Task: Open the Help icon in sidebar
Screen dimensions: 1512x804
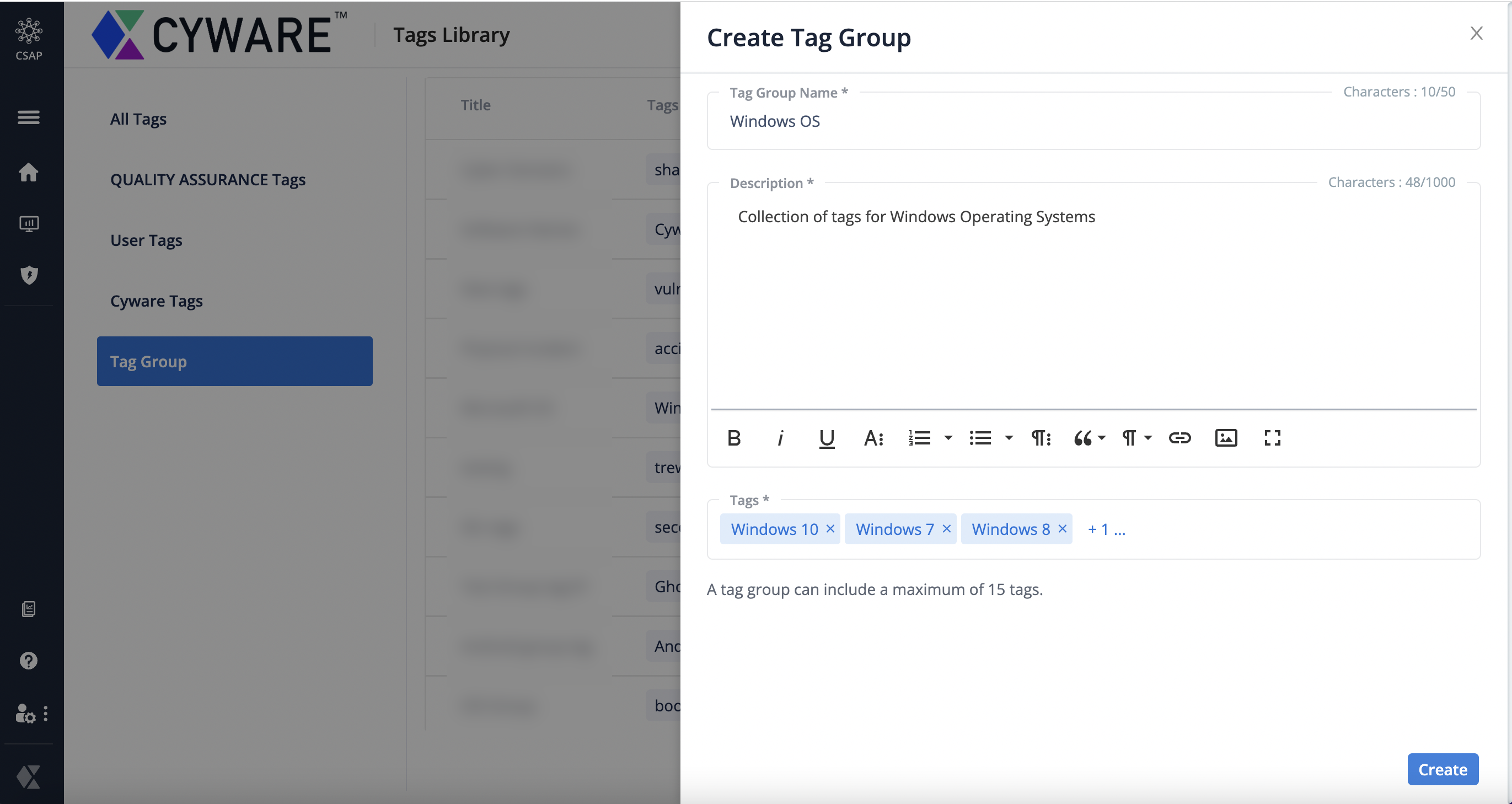Action: click(x=28, y=661)
